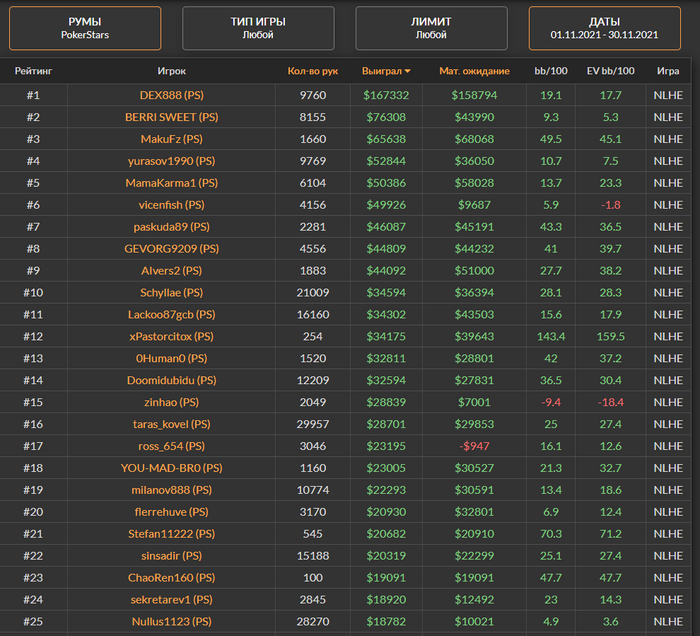700x636 pixels.
Task: Expand the ТИП ИГРЫ filter
Action: point(258,28)
